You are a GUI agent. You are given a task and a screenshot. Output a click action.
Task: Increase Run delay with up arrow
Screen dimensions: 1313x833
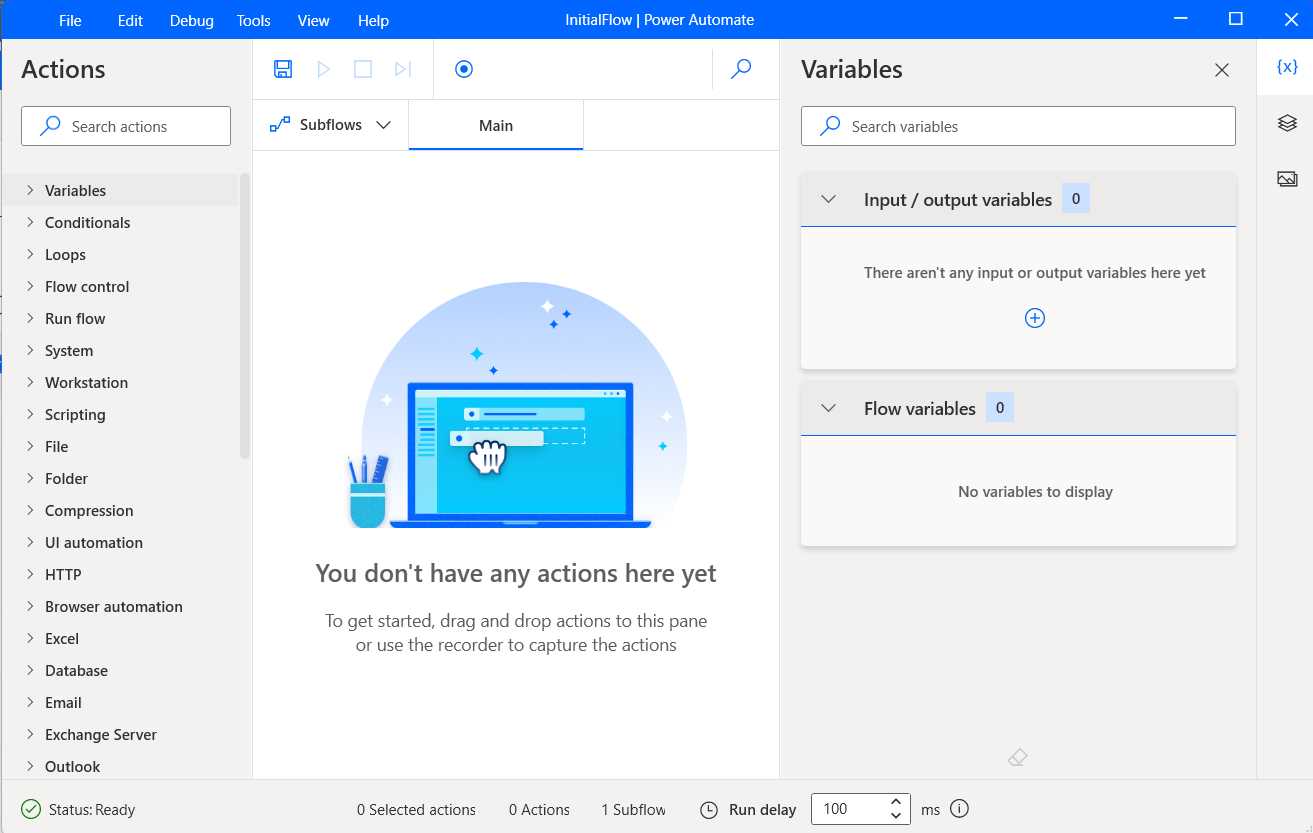point(896,802)
